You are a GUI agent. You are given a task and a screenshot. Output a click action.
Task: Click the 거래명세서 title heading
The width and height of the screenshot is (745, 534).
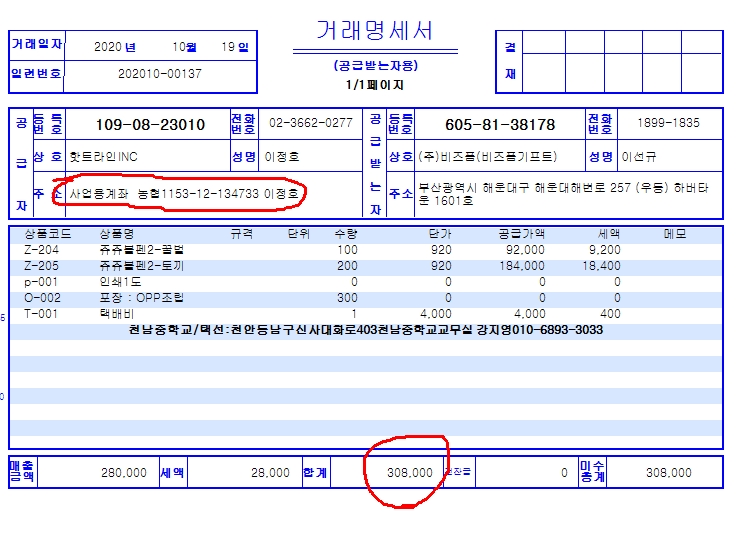pyautogui.click(x=374, y=31)
